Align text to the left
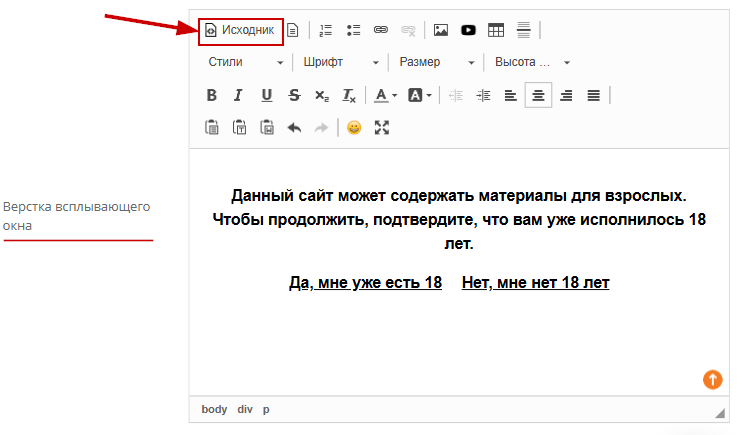Screen dimensions: 740x435 click(x=511, y=95)
